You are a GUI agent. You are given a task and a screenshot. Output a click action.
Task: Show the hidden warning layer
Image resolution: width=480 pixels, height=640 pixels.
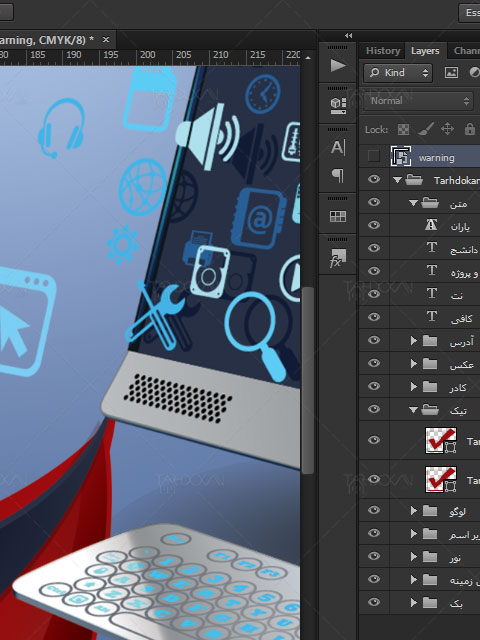pos(373,156)
